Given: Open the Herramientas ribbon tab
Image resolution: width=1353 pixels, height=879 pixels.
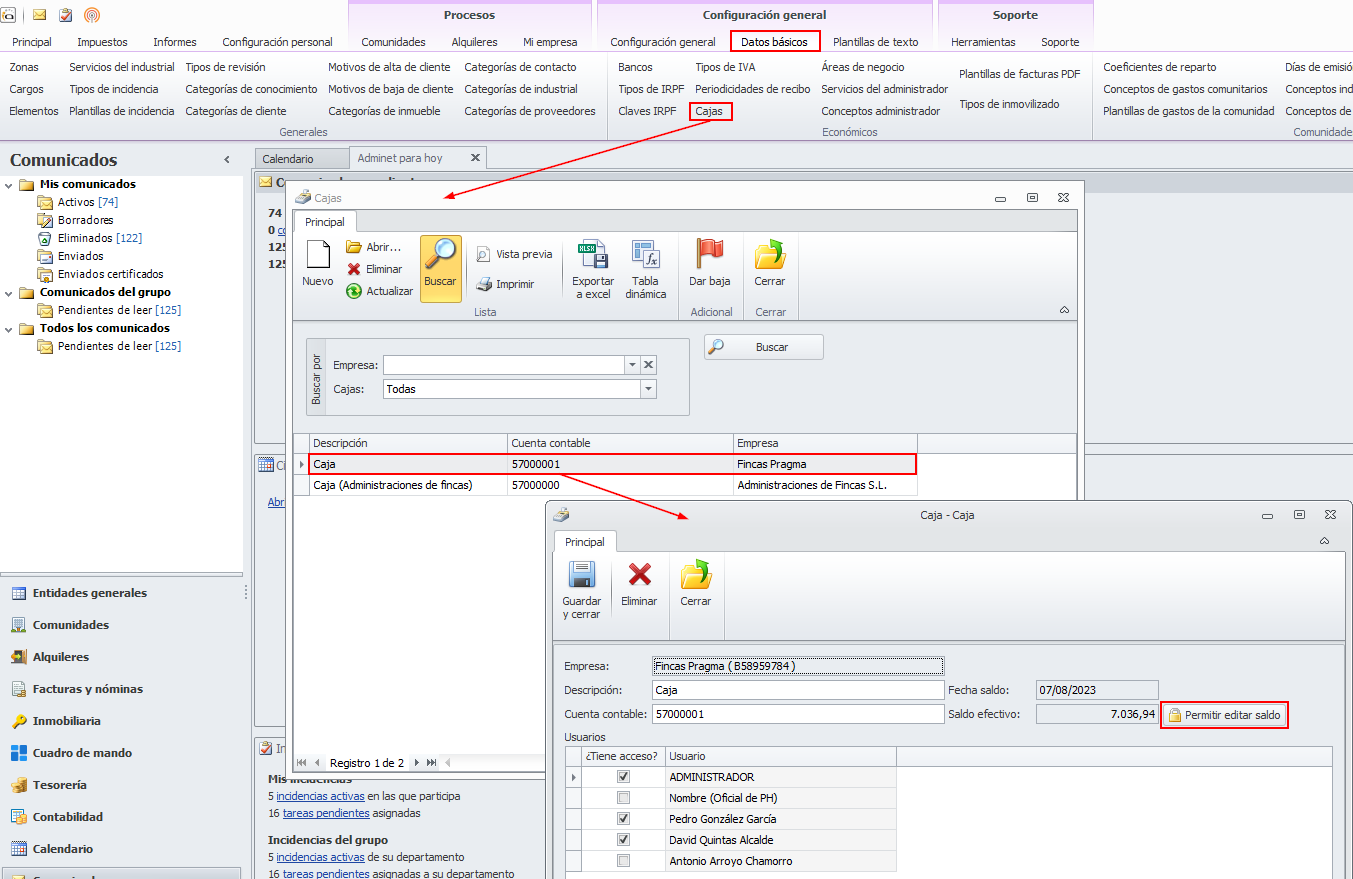Looking at the screenshot, I should pyautogui.click(x=983, y=42).
